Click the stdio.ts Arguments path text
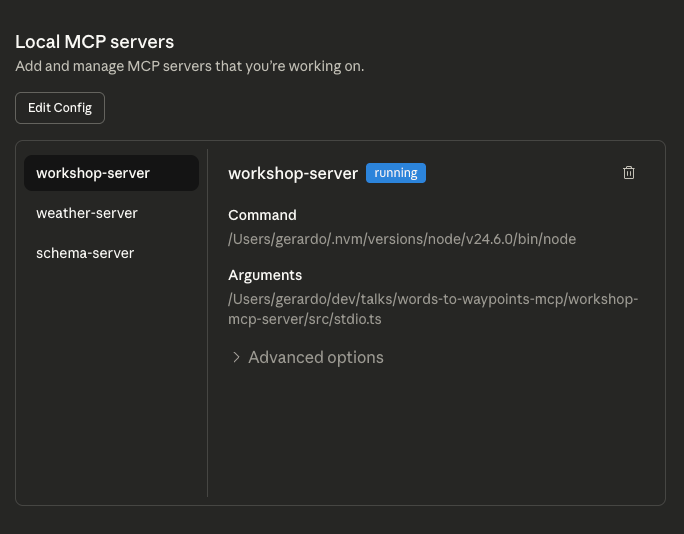Viewport: 684px width, 534px height. 433,309
